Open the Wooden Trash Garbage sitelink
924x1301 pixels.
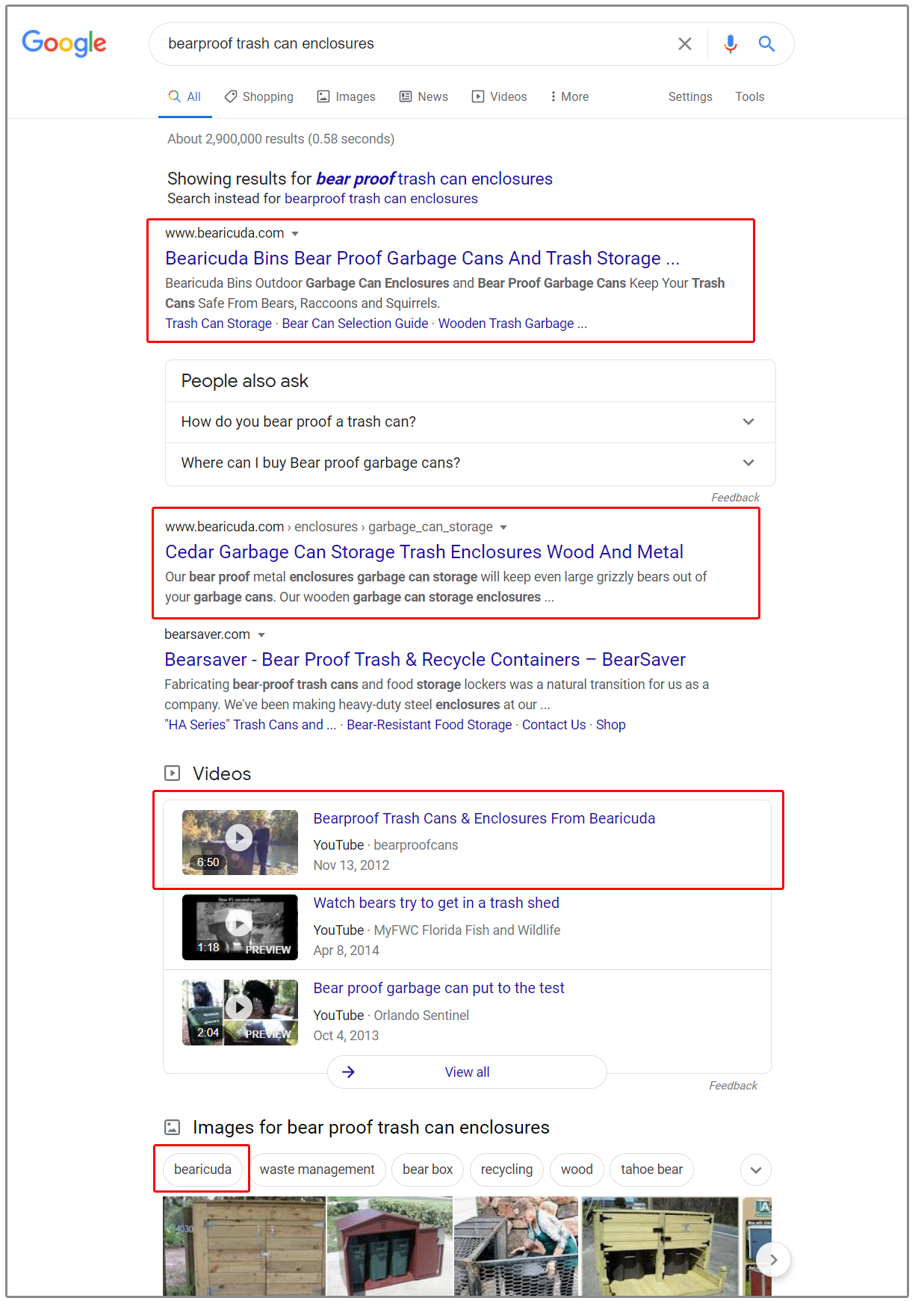pyautogui.click(x=512, y=323)
